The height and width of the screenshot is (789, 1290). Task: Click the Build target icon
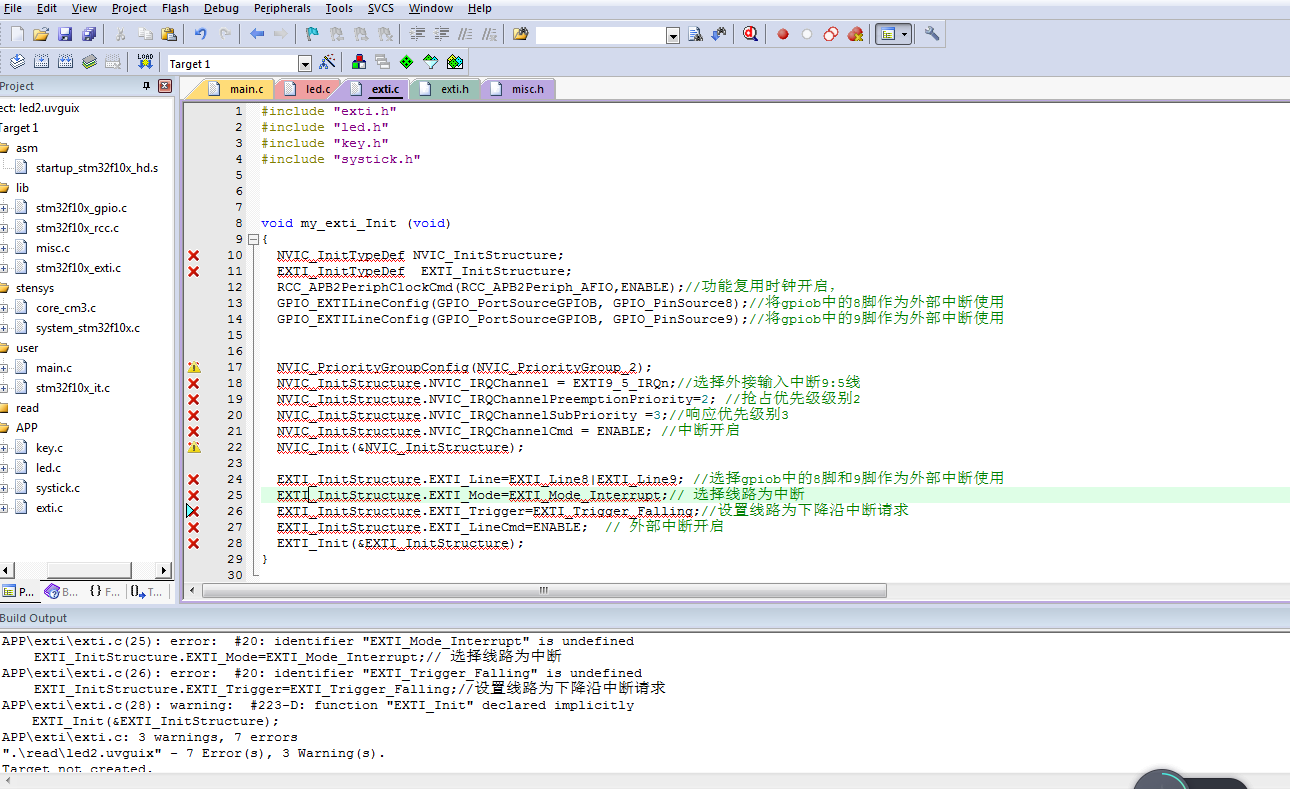(42, 62)
